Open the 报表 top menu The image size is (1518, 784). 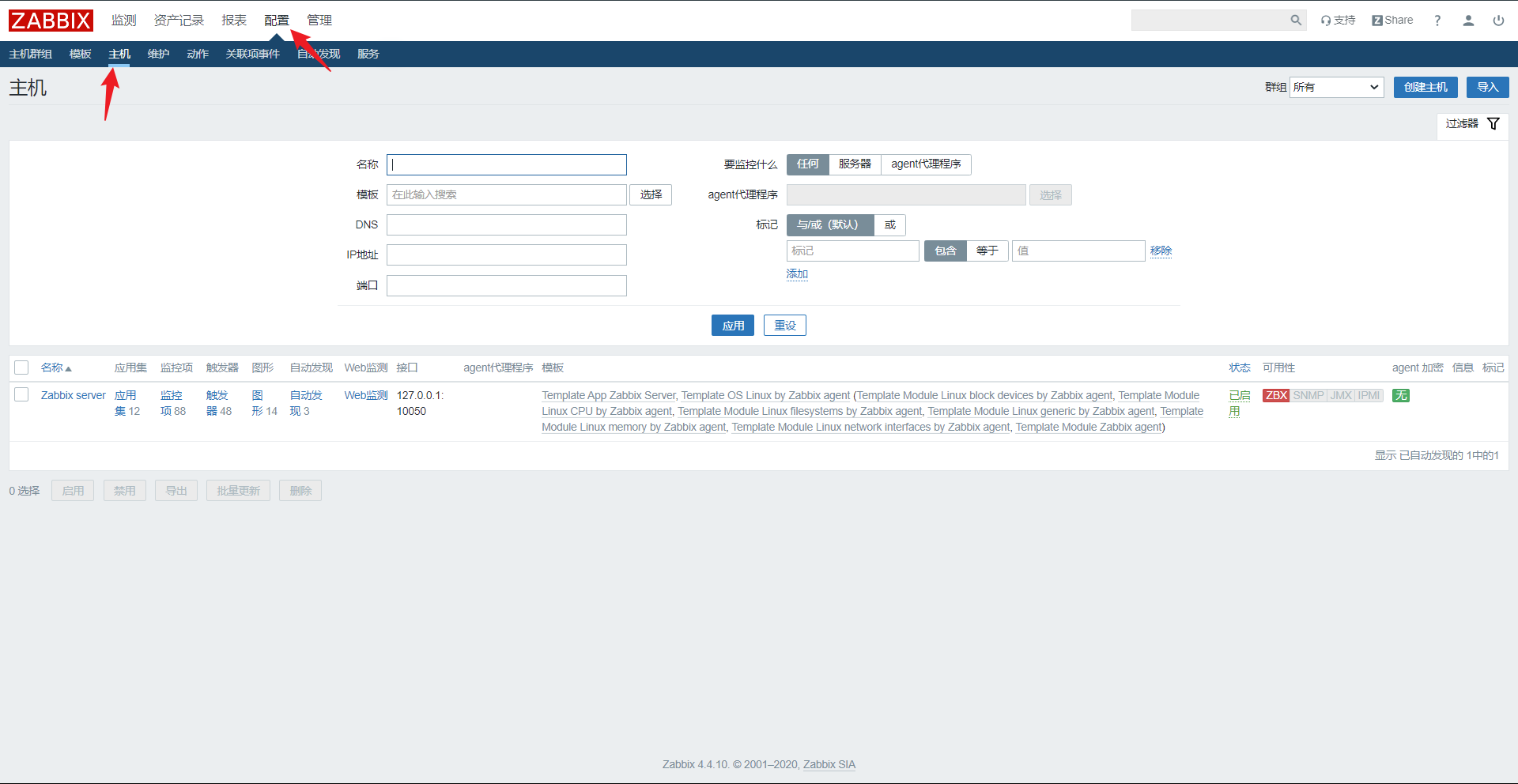pyautogui.click(x=234, y=21)
